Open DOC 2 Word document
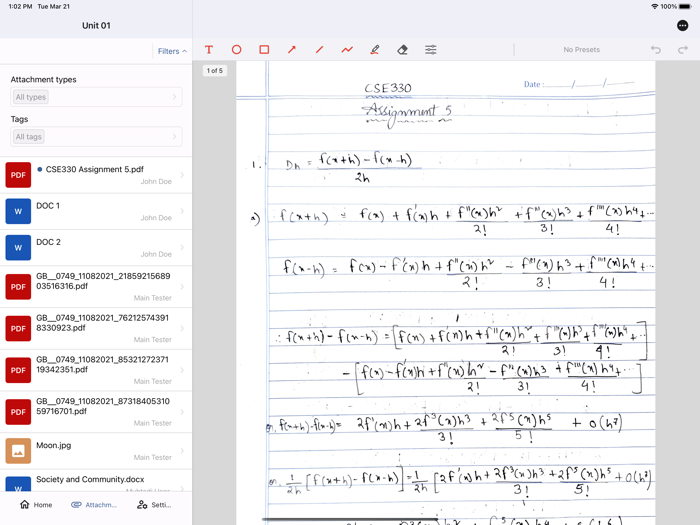This screenshot has width=700, height=525. [x=96, y=248]
